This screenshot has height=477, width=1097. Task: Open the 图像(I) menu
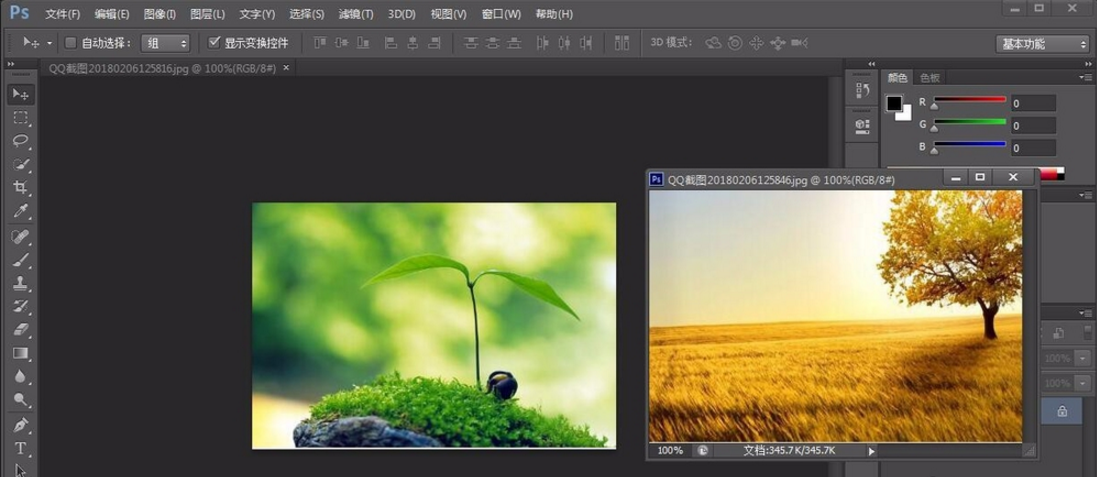point(159,14)
